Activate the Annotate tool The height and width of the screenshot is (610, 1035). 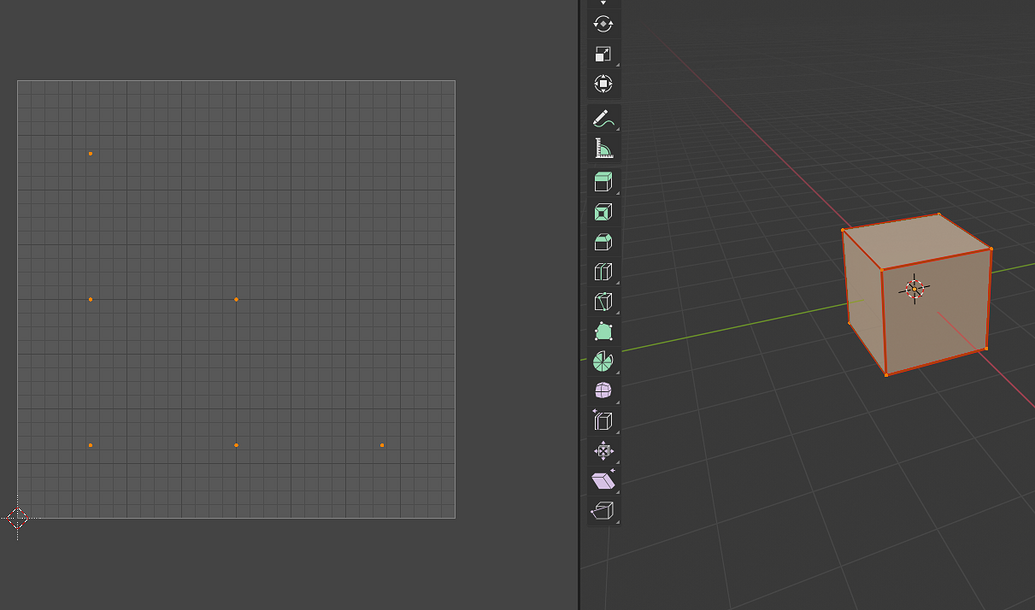tap(603, 117)
